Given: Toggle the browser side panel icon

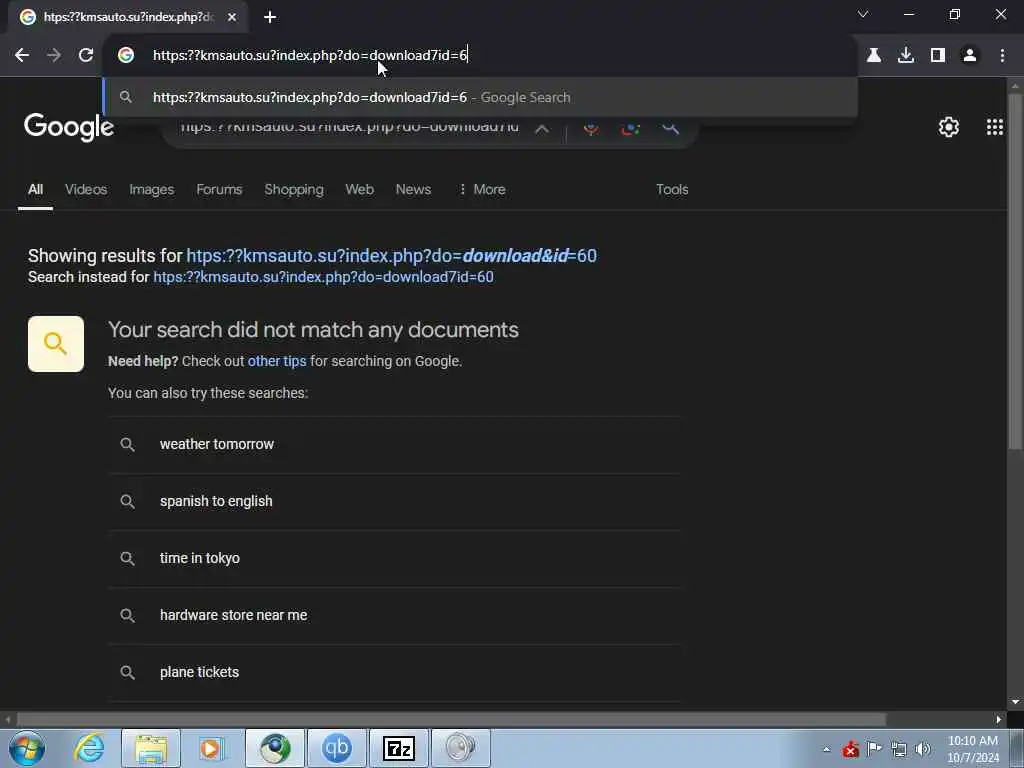Looking at the screenshot, I should (938, 56).
